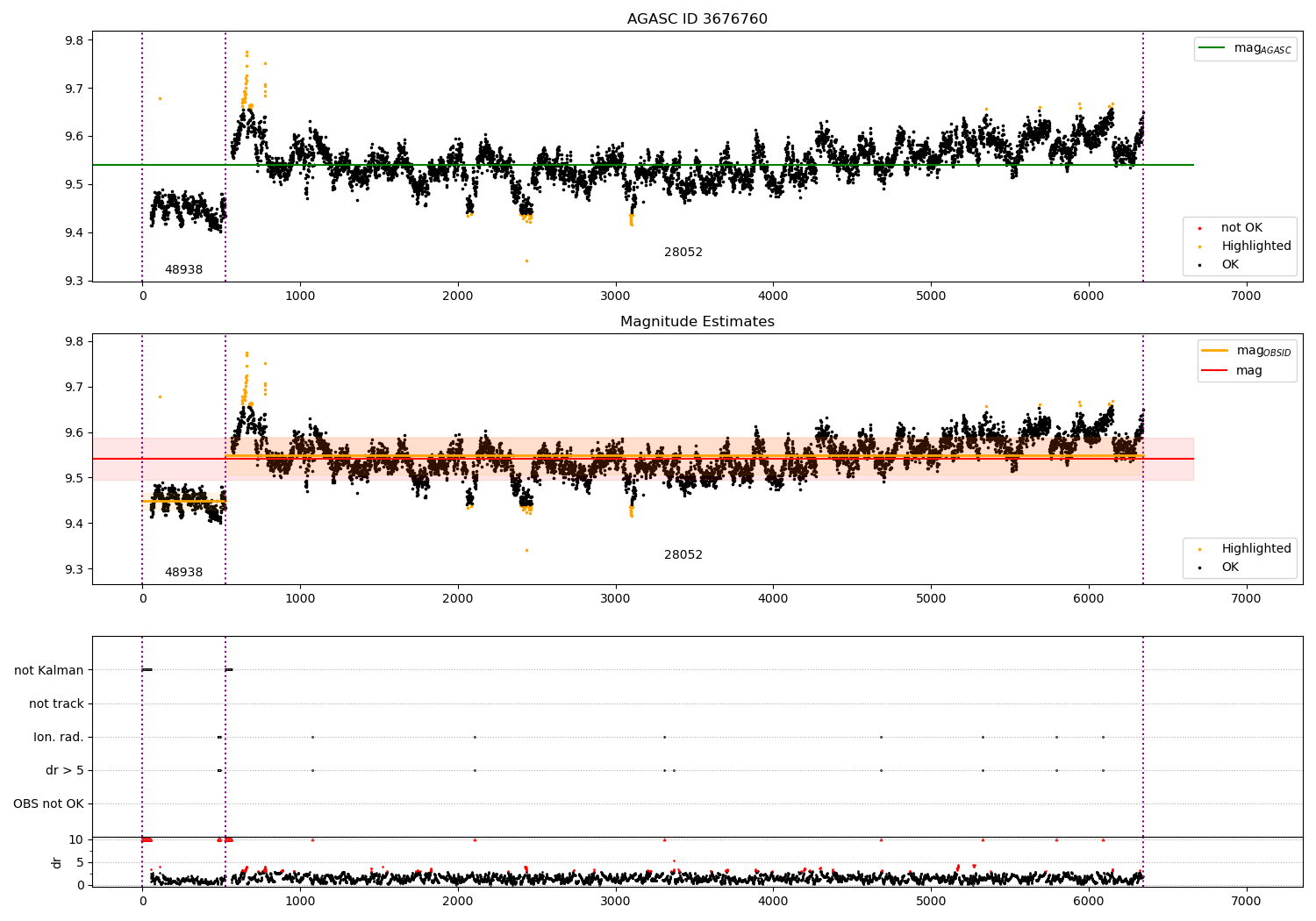Click the 'OBS not OK' row label

coord(48,804)
